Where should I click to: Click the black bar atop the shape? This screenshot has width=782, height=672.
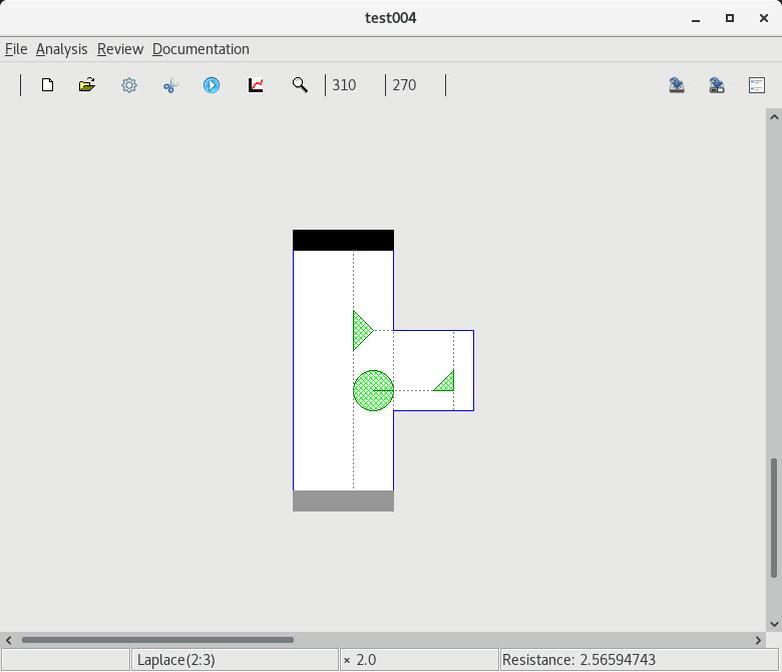pyautogui.click(x=343, y=240)
